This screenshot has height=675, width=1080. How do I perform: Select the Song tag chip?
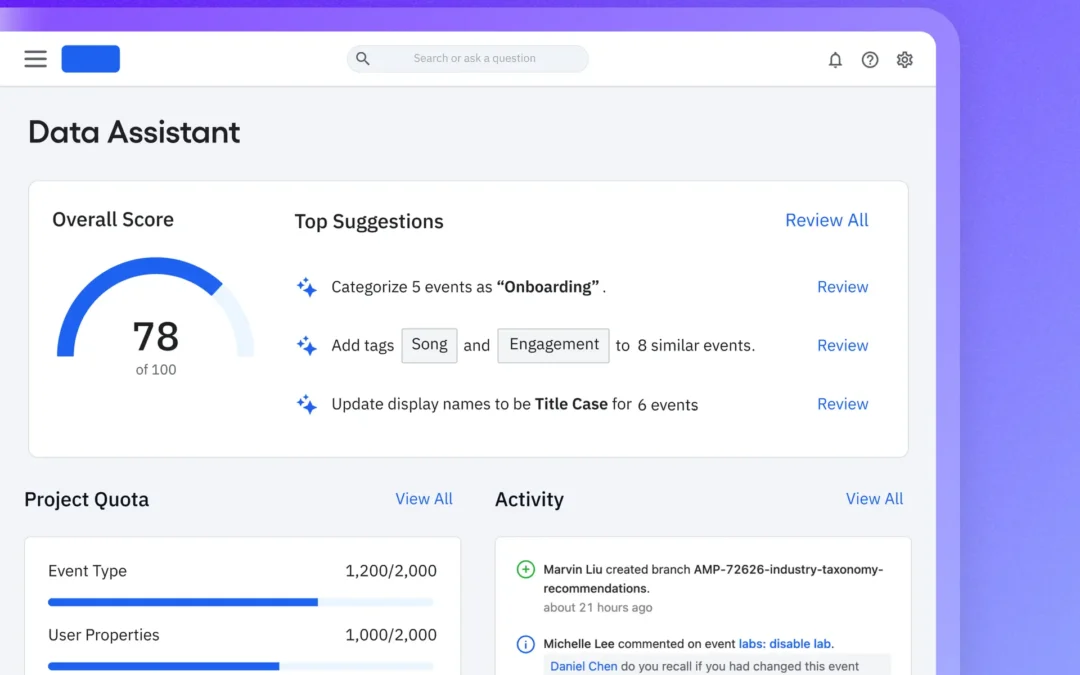[429, 345]
